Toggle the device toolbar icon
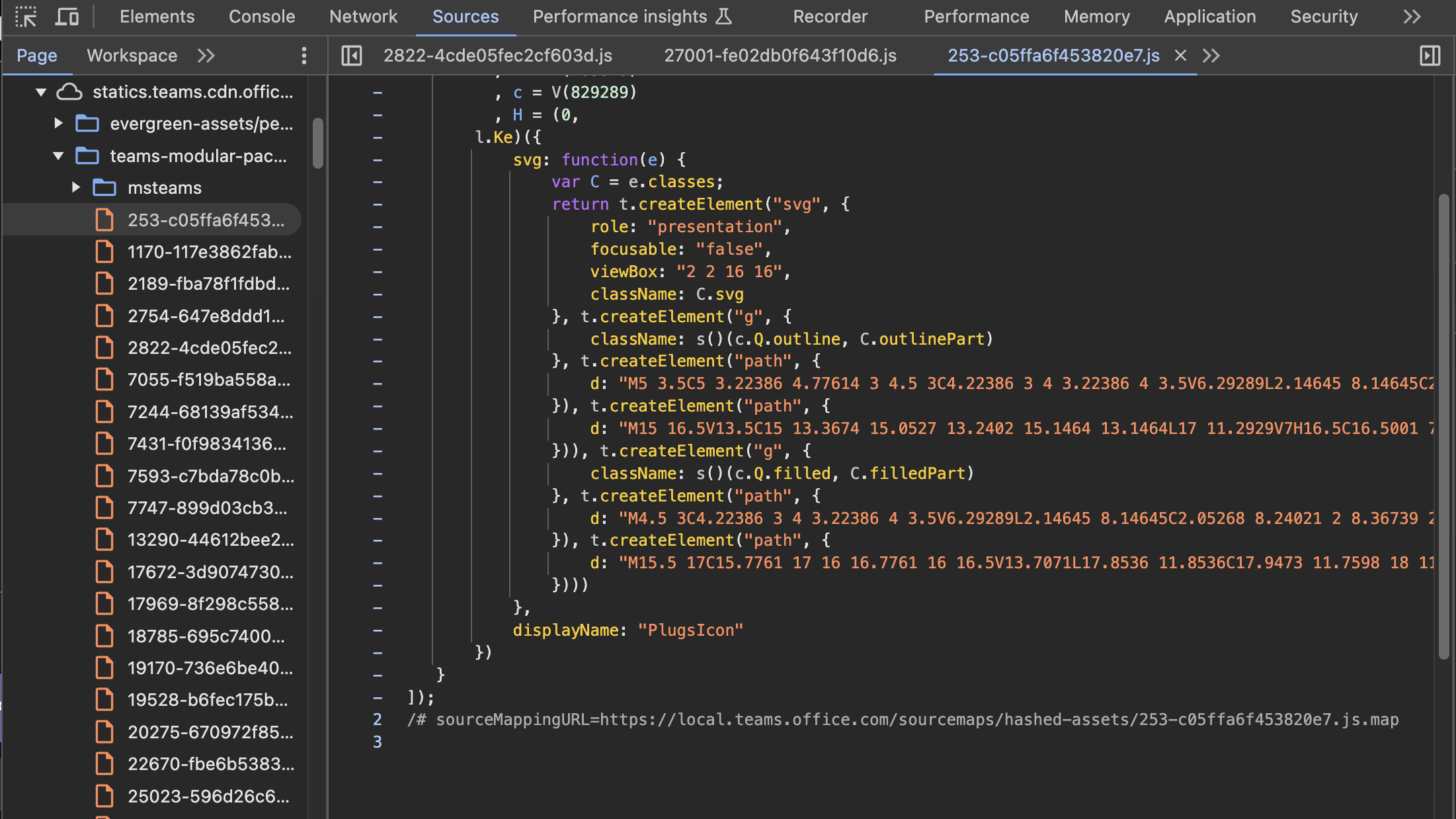 [67, 17]
